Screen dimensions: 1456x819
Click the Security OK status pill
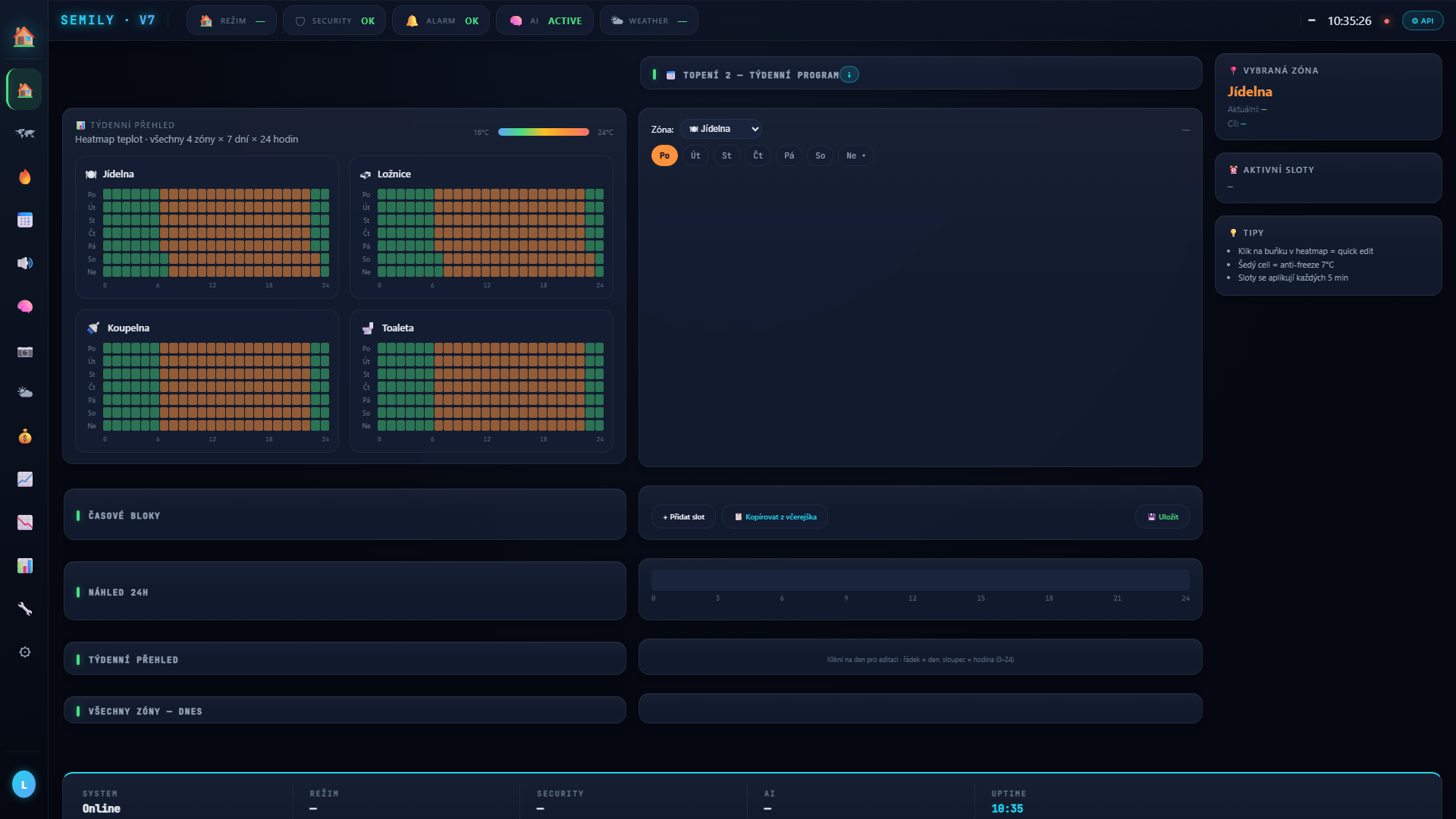point(334,20)
